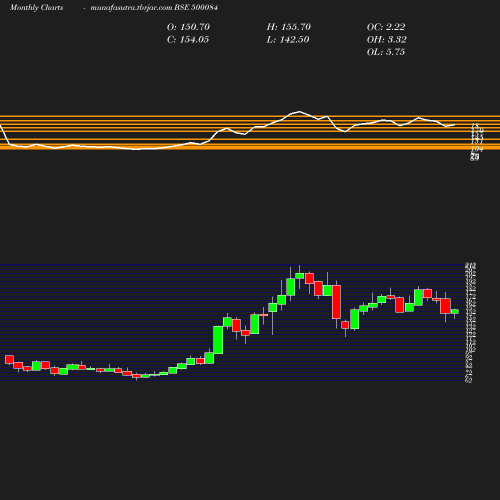The width and height of the screenshot is (500, 500).
Task: Click the OL: 5.75 reading
Action: point(386,52)
